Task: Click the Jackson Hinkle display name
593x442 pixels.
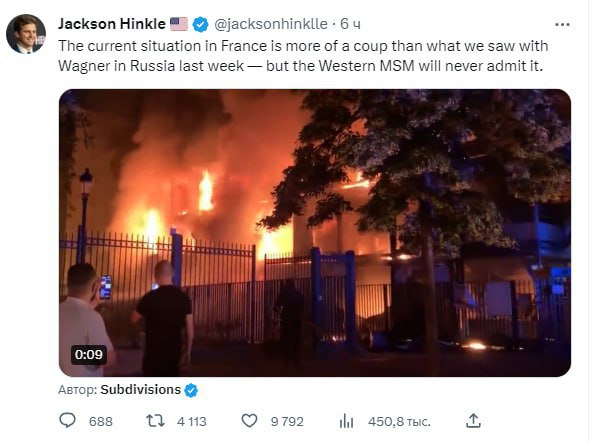Action: tap(112, 24)
